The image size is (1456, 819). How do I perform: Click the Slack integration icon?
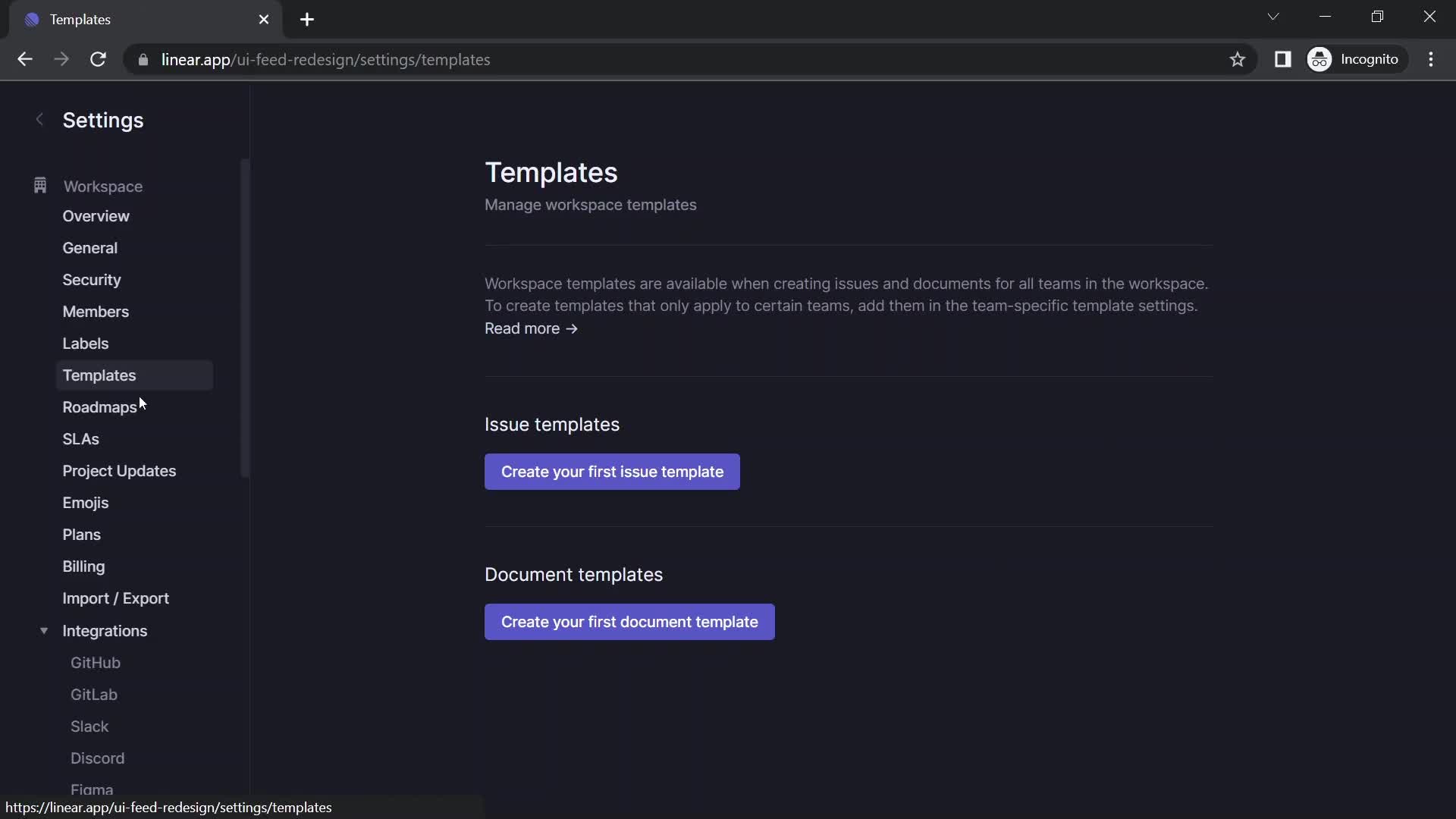pos(90,726)
